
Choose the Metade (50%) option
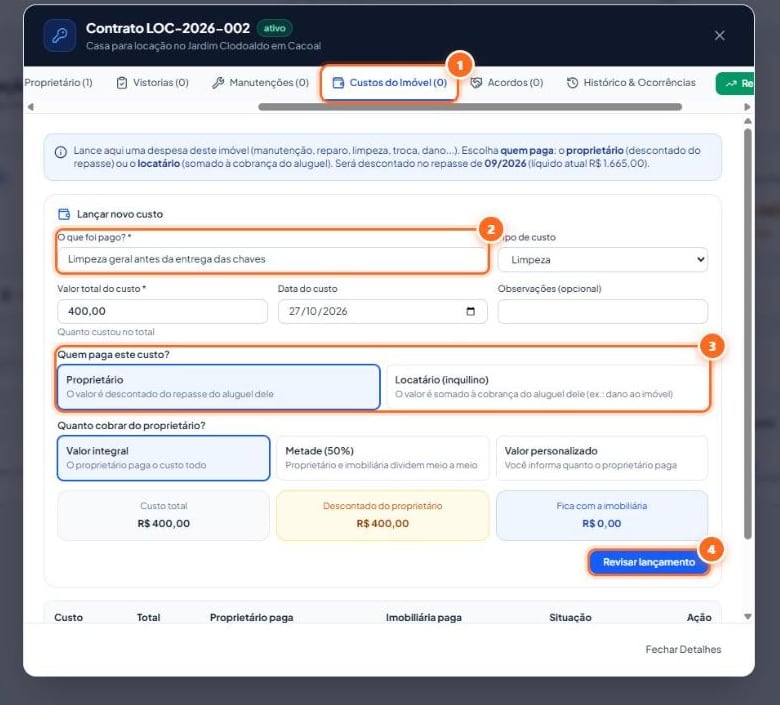382,458
